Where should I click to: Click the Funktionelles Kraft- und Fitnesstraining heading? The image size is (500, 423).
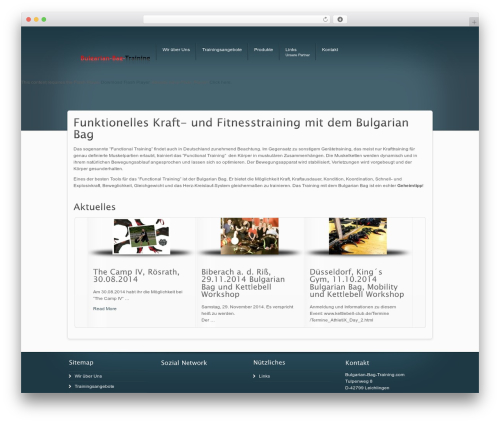[241, 128]
